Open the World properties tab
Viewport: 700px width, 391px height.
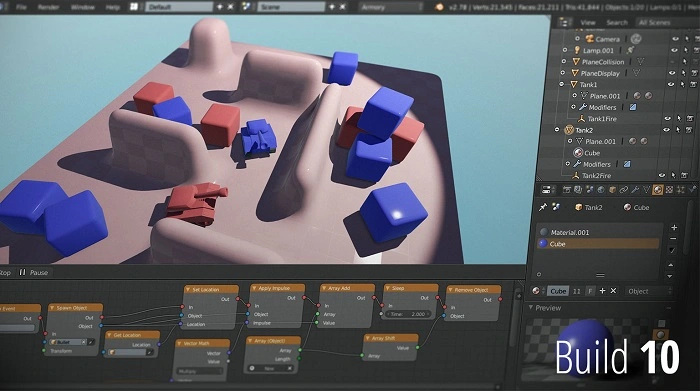601,190
